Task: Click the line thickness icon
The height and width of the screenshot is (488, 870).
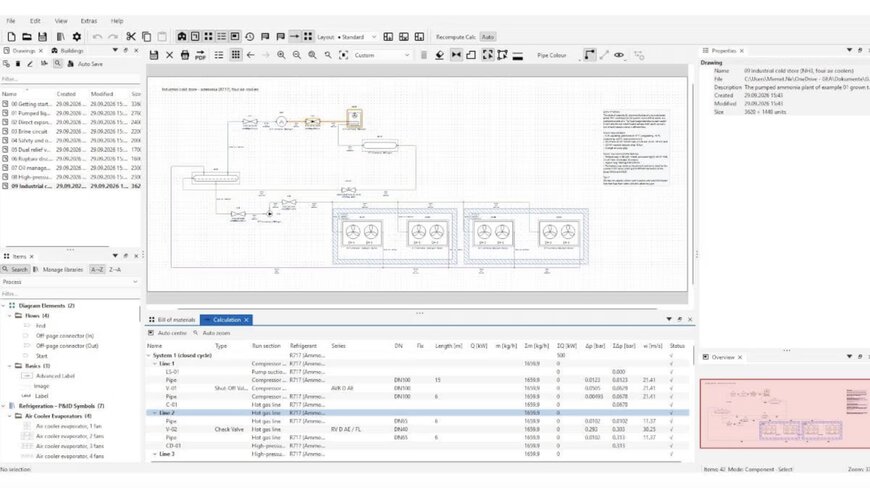Action: [x=518, y=55]
